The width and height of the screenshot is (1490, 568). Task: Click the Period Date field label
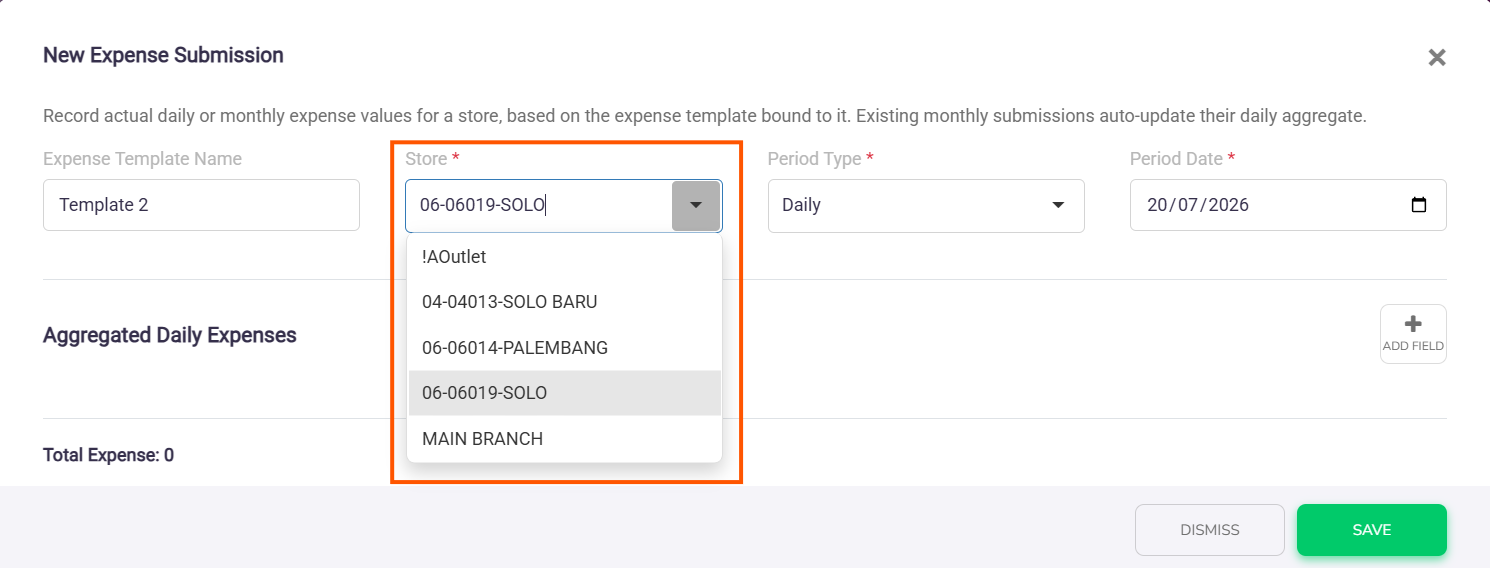click(1176, 159)
